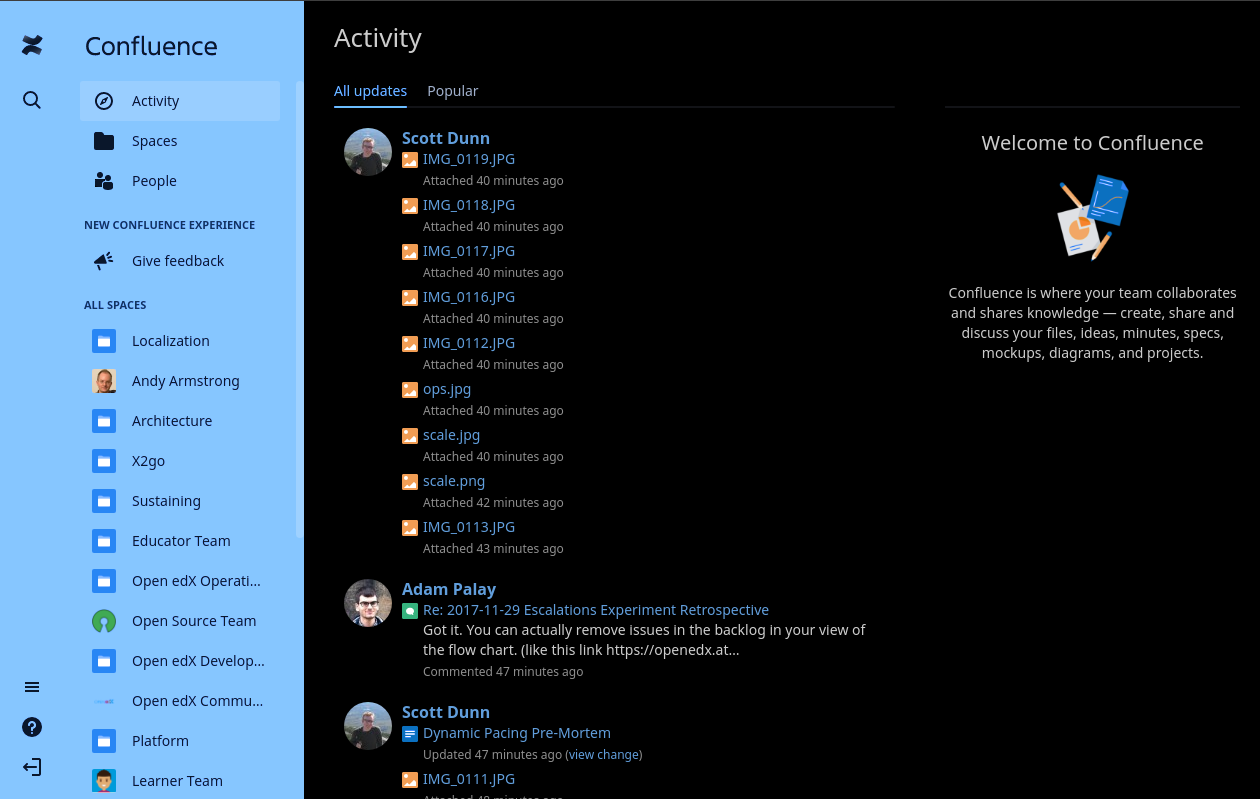Click Scott Dunn's top avatar photo
The image size is (1260, 799).
coord(368,152)
